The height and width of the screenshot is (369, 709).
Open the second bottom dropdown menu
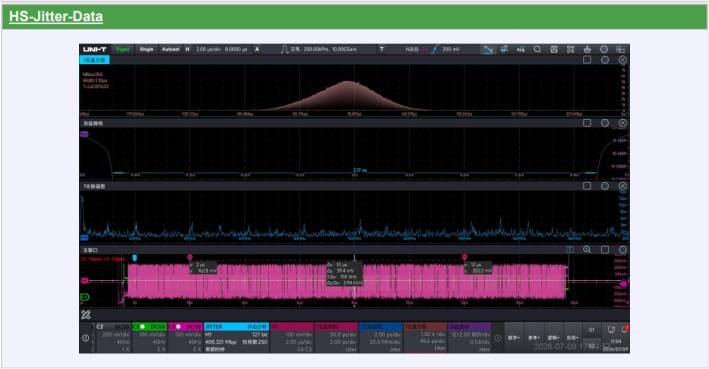[x=534, y=338]
